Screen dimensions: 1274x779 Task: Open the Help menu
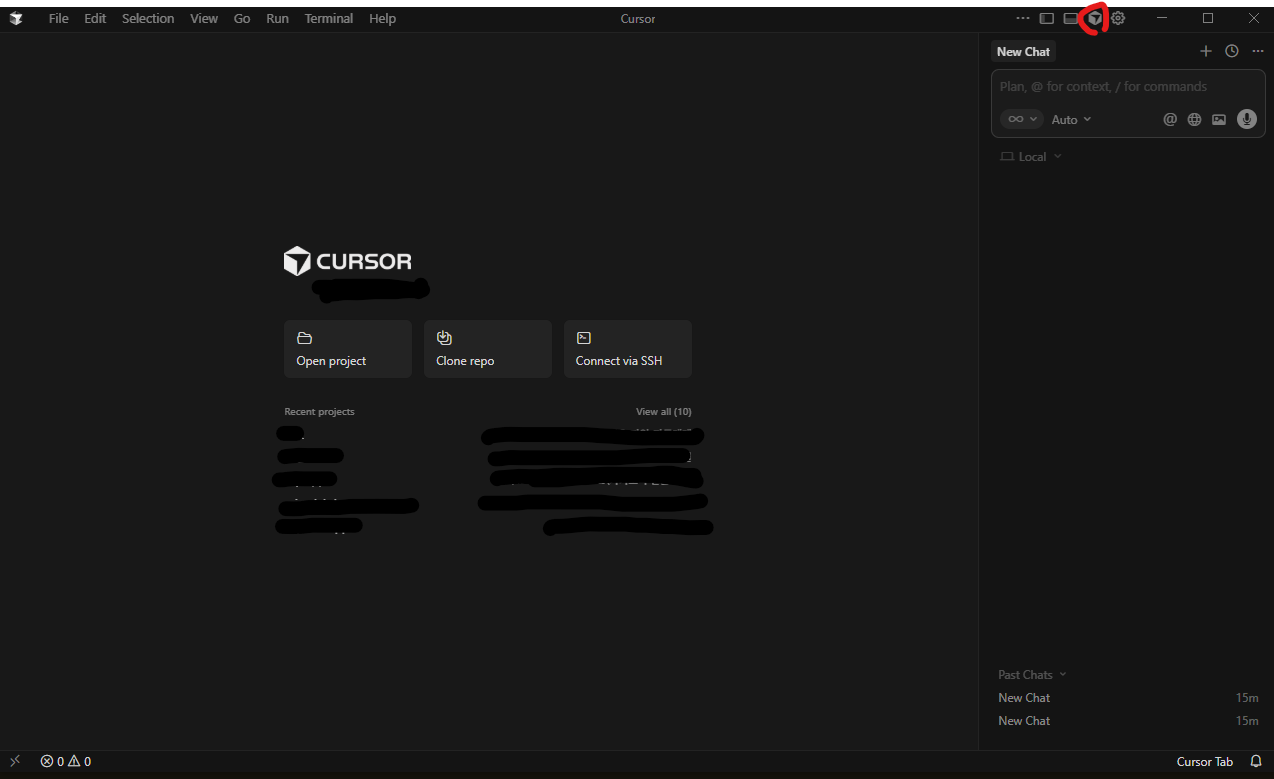pos(382,18)
